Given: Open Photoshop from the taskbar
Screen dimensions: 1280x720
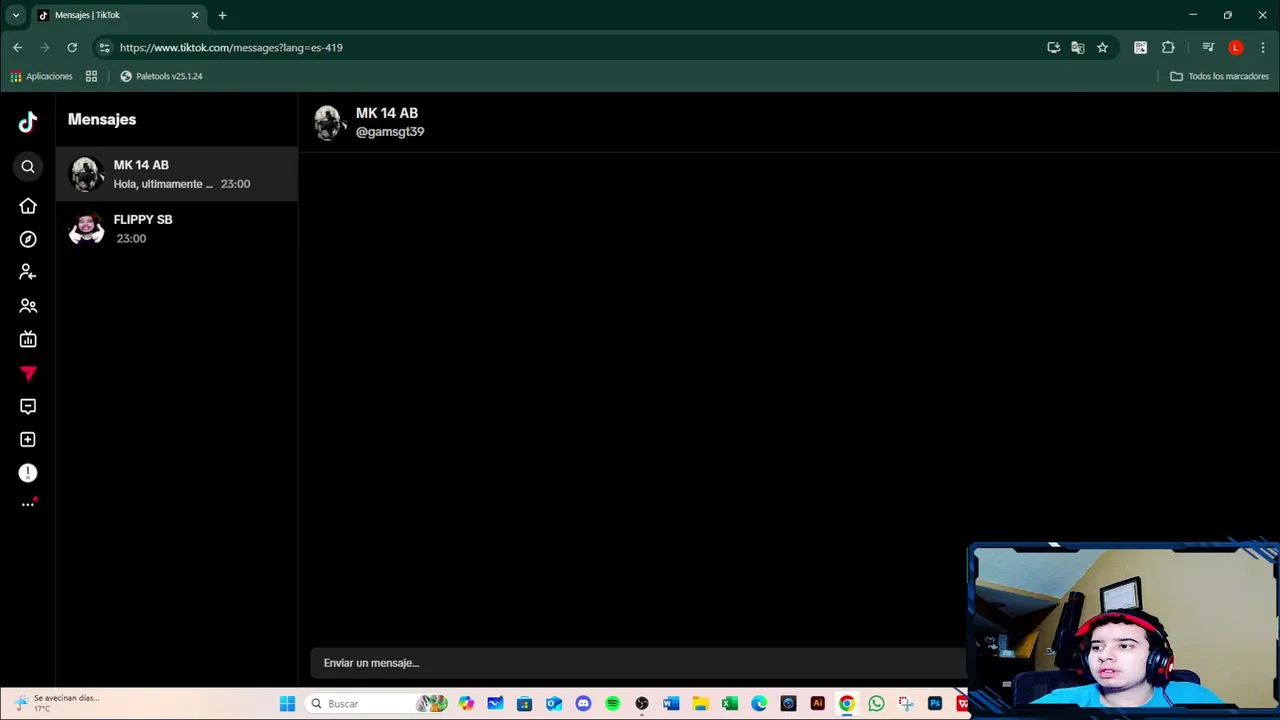Looking at the screenshot, I should [935, 704].
